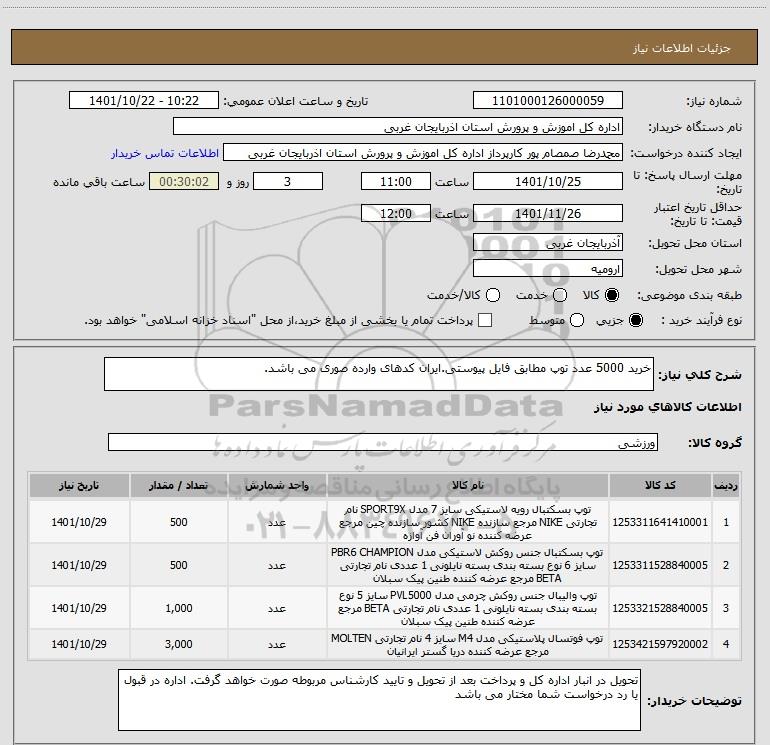Select product code 125331528840005
The image size is (770, 745).
[660, 565]
